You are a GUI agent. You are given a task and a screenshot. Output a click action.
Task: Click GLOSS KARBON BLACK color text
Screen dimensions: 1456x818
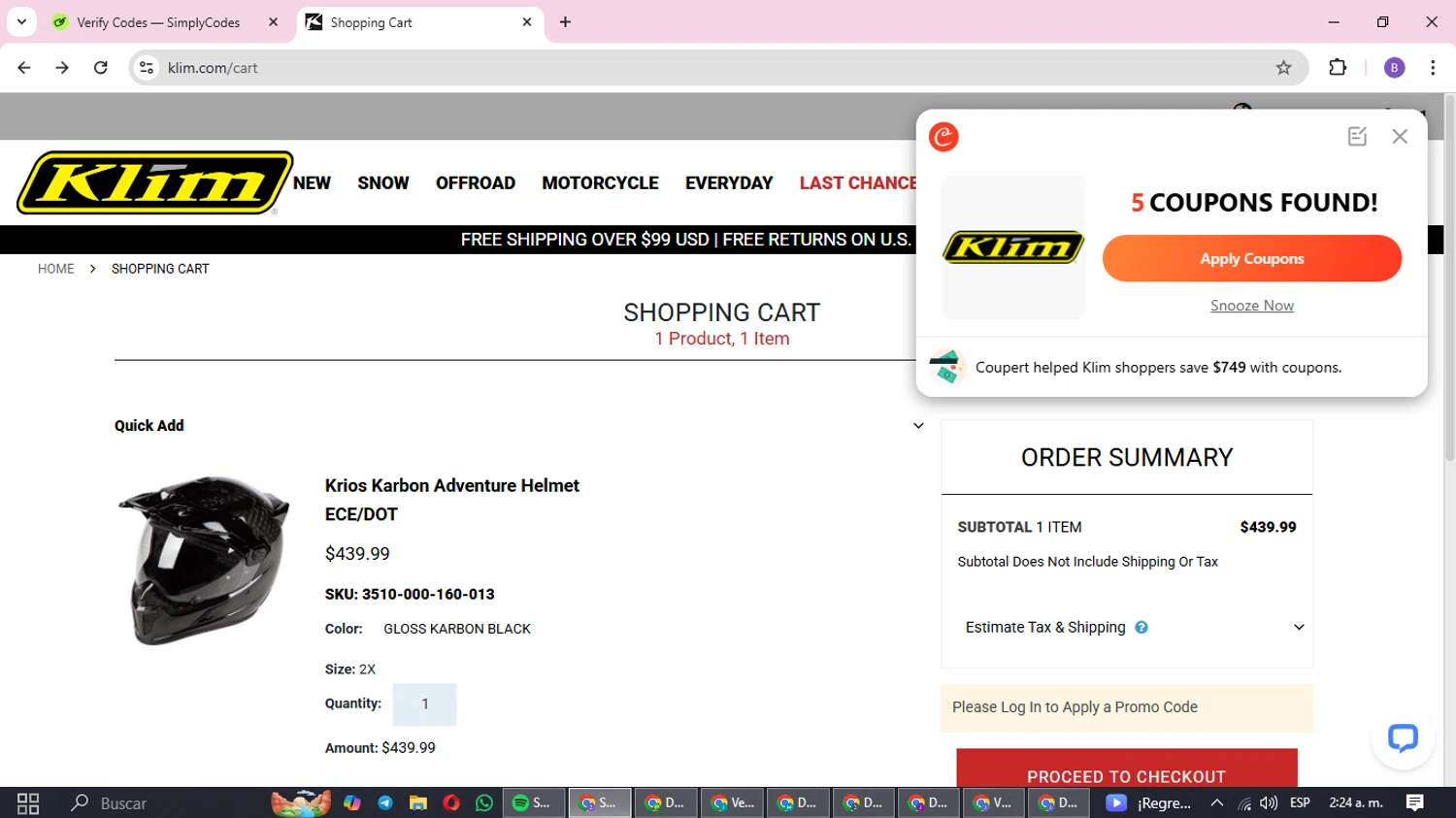457,629
